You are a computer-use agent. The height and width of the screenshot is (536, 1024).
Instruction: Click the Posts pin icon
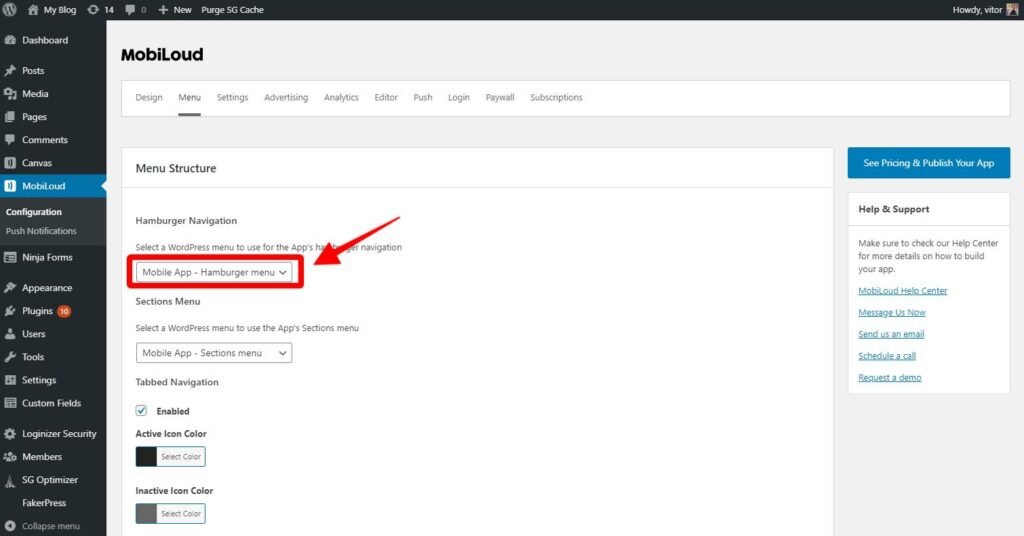(10, 71)
